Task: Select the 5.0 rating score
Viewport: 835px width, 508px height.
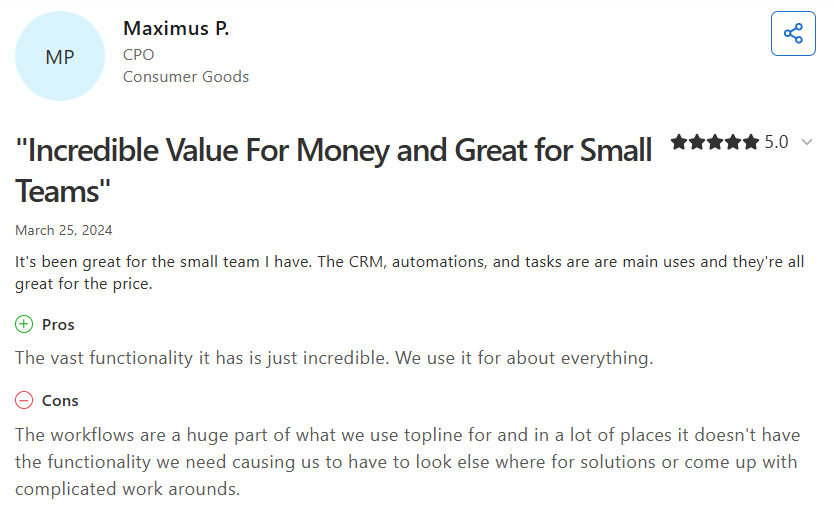Action: point(776,142)
